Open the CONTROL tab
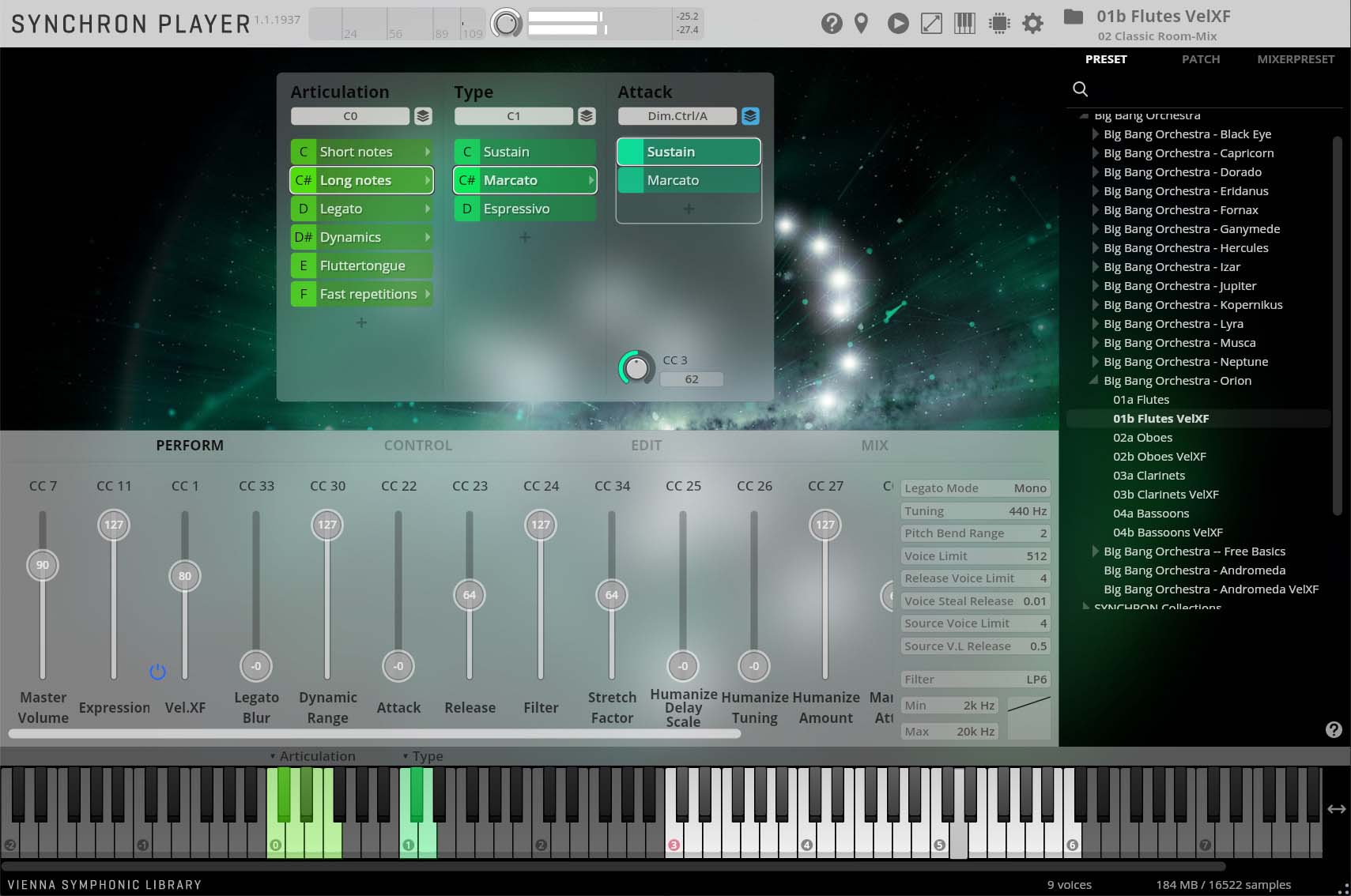 click(418, 446)
